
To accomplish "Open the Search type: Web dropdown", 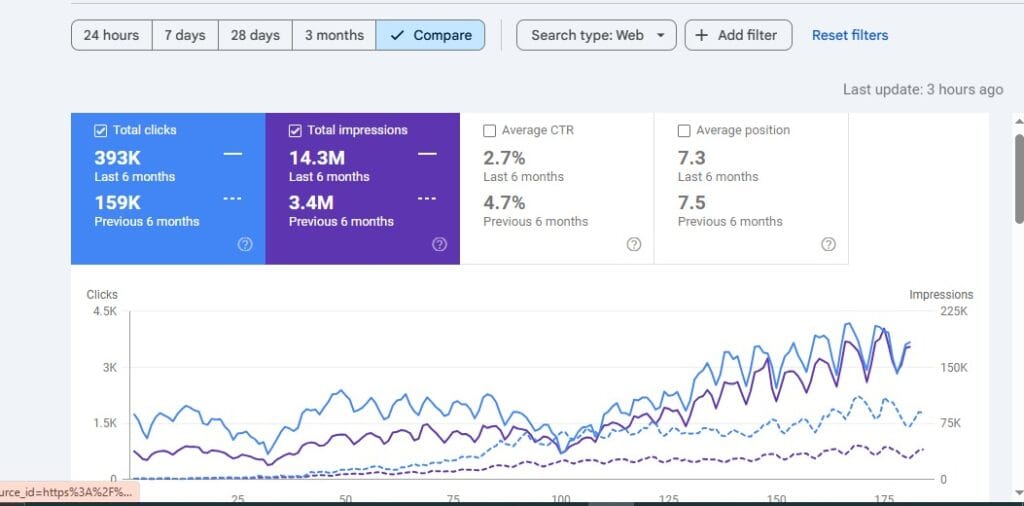I will pyautogui.click(x=596, y=35).
